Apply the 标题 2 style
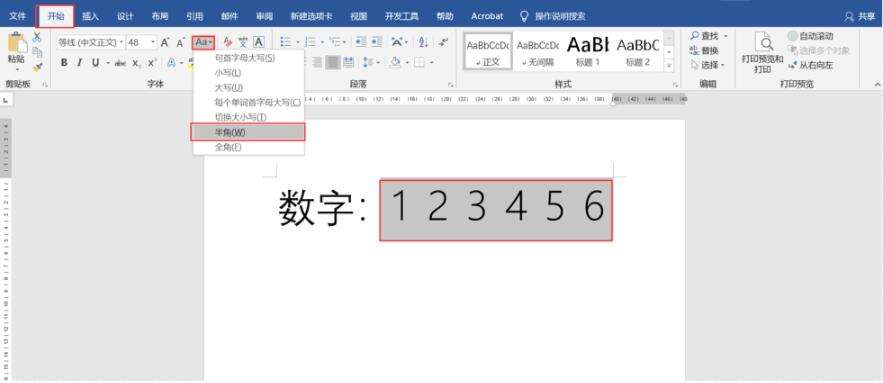883x383 pixels. click(x=637, y=51)
